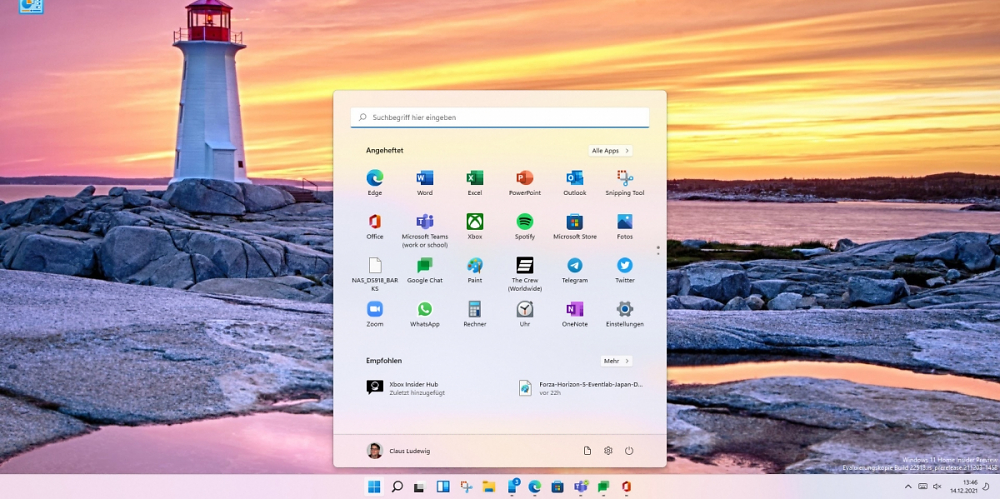Open the pinned Office app tile

click(374, 227)
